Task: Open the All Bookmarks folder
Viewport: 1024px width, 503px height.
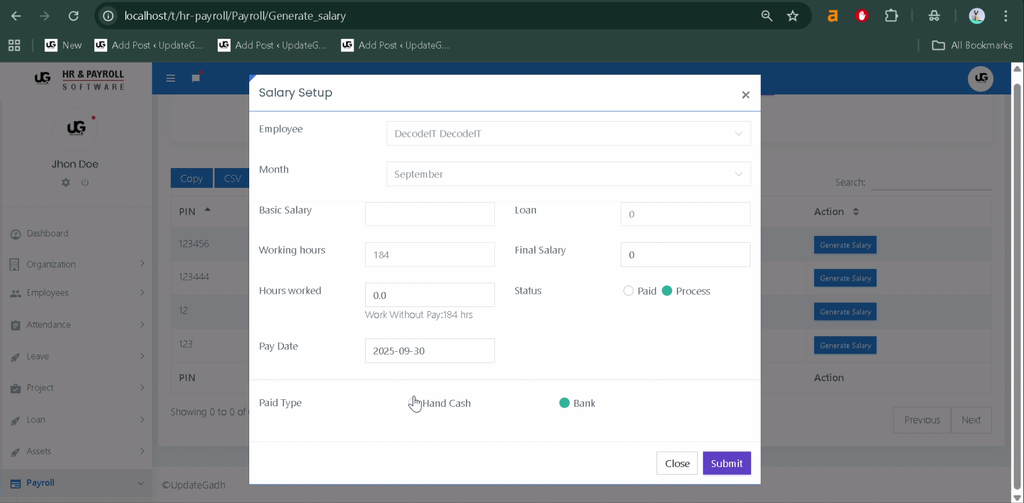Action: click(x=972, y=45)
